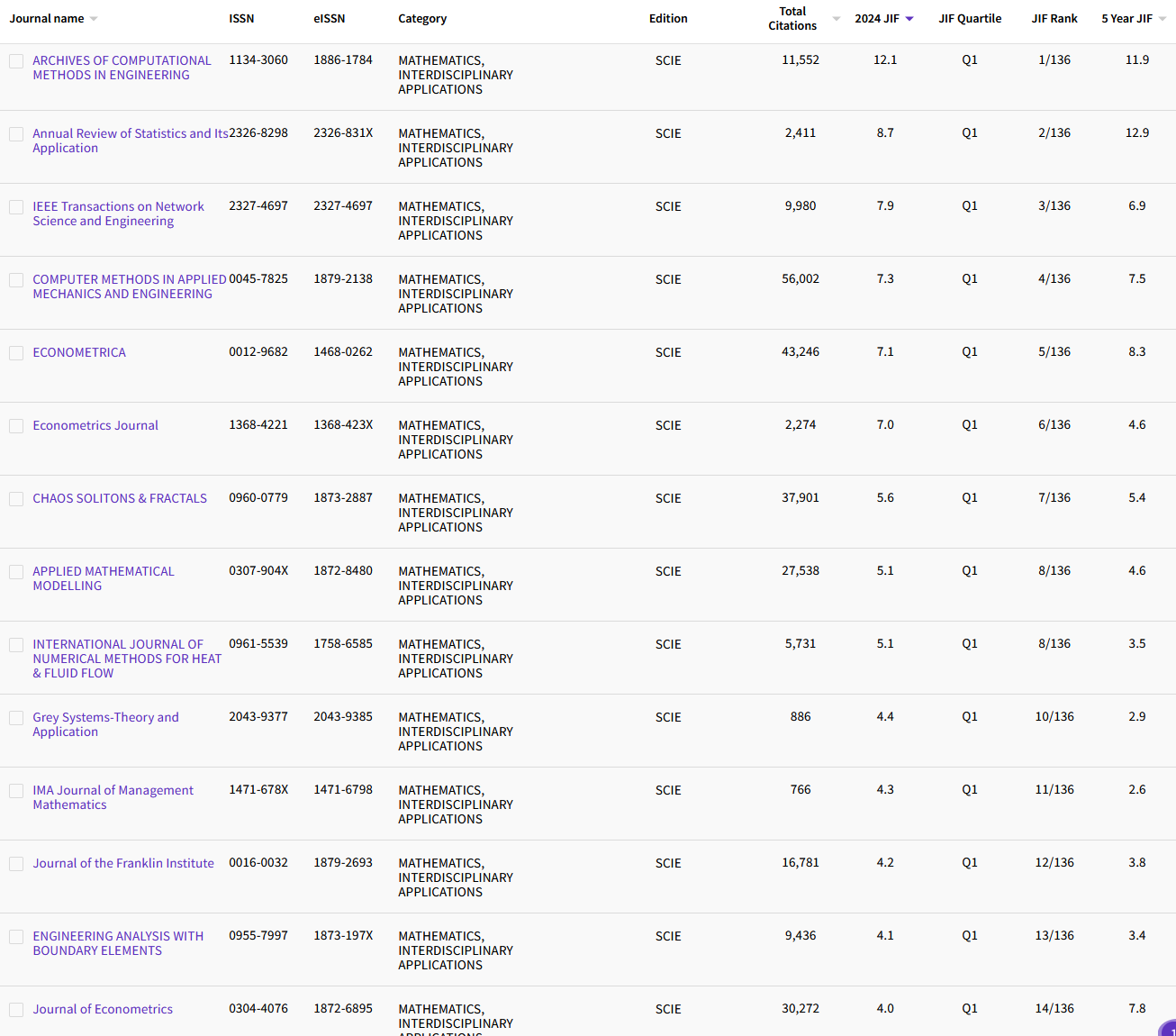Check the CHAOS SOLITONS & FRACTALS checkbox
This screenshot has width=1176, height=1036.
coord(15,499)
